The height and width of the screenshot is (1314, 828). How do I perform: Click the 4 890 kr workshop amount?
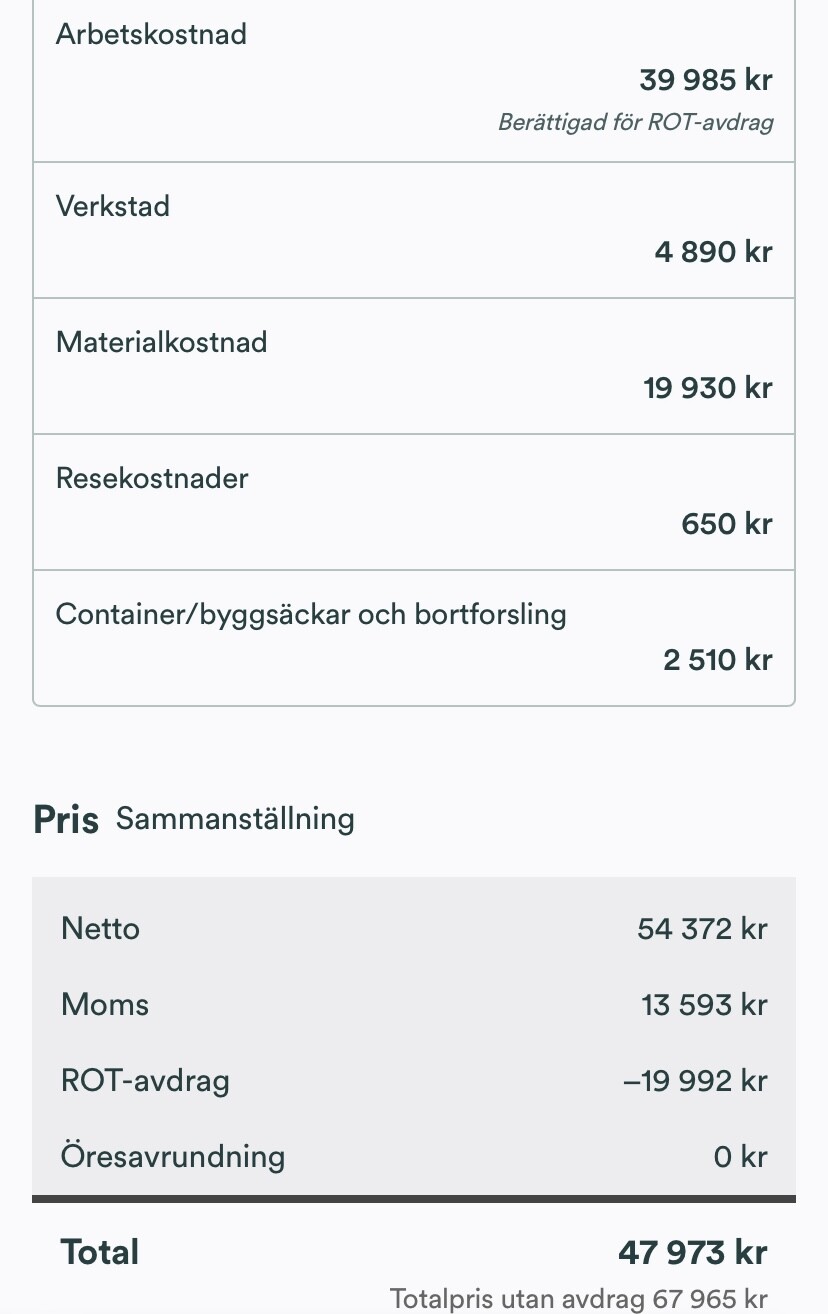coord(713,252)
